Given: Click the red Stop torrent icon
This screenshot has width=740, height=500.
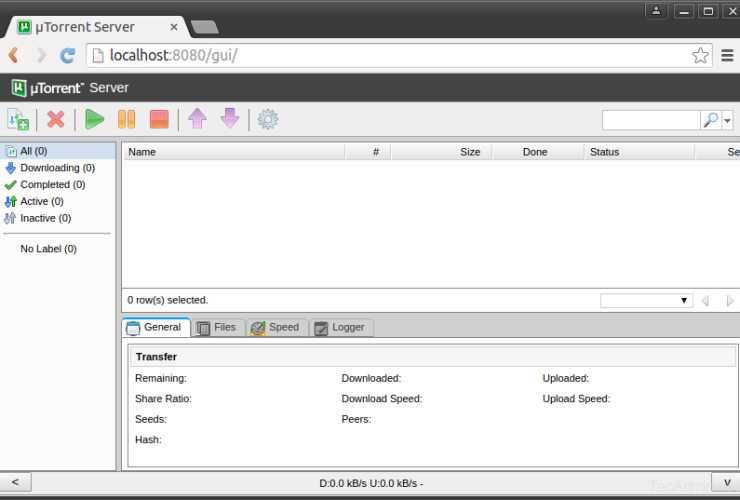Looking at the screenshot, I should point(158,120).
